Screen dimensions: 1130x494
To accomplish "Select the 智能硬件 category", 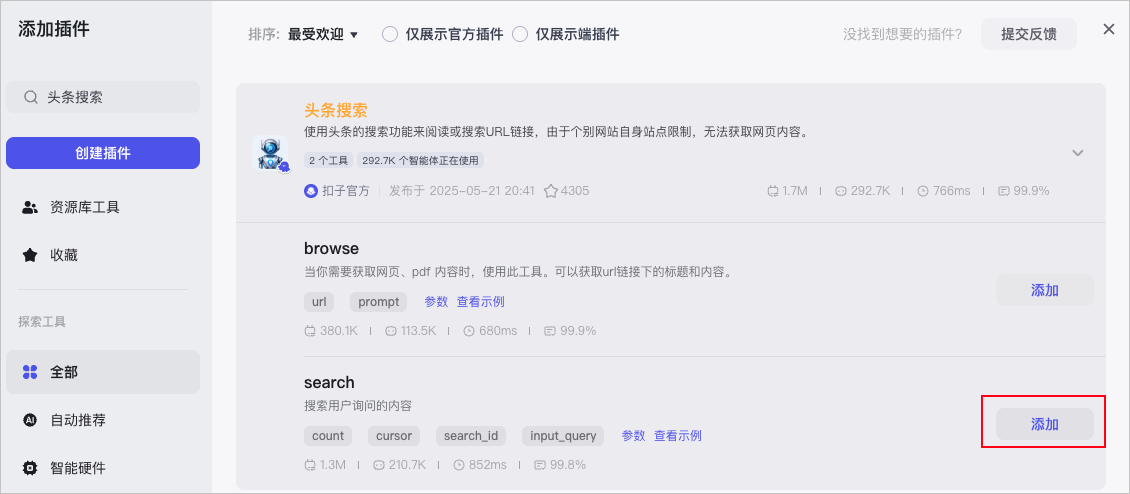I will pos(103,467).
